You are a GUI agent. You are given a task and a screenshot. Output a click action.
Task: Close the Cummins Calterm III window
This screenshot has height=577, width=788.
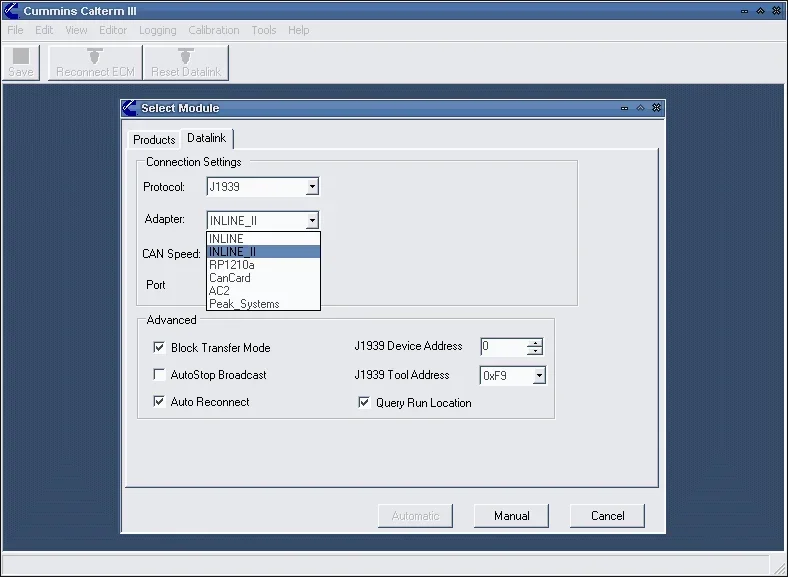[776, 11]
